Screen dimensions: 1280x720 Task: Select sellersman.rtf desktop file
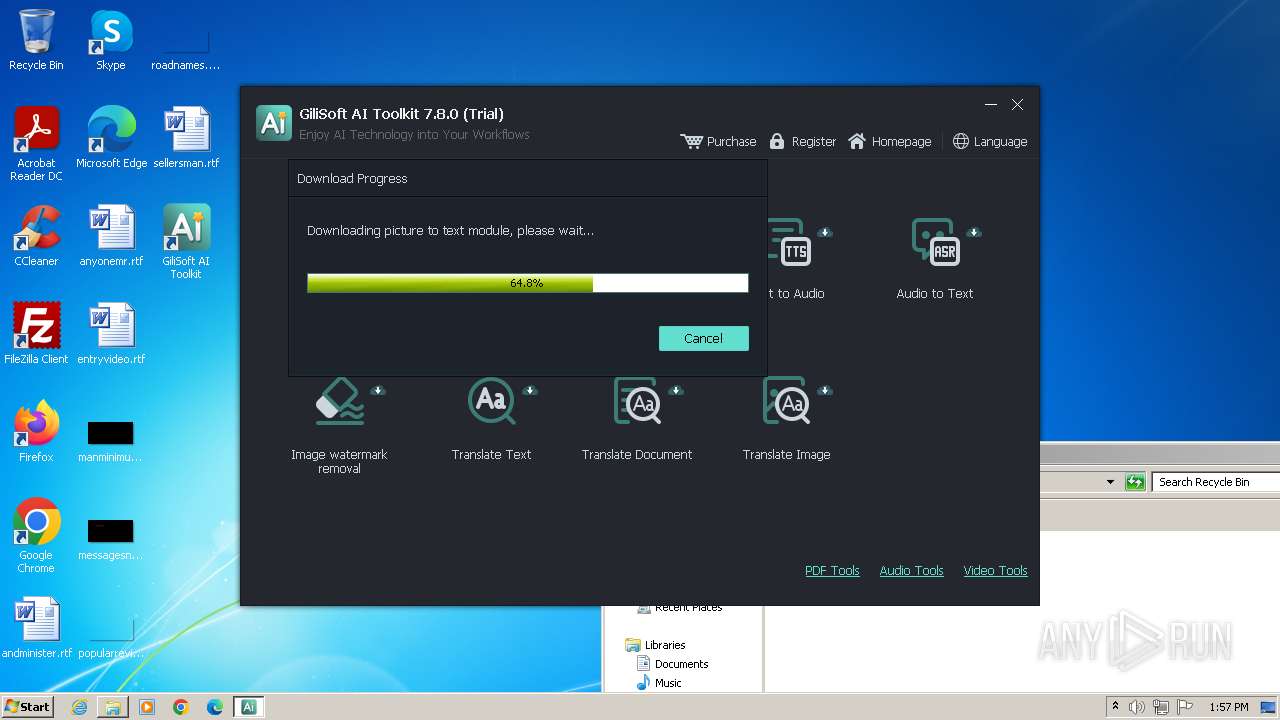(186, 138)
